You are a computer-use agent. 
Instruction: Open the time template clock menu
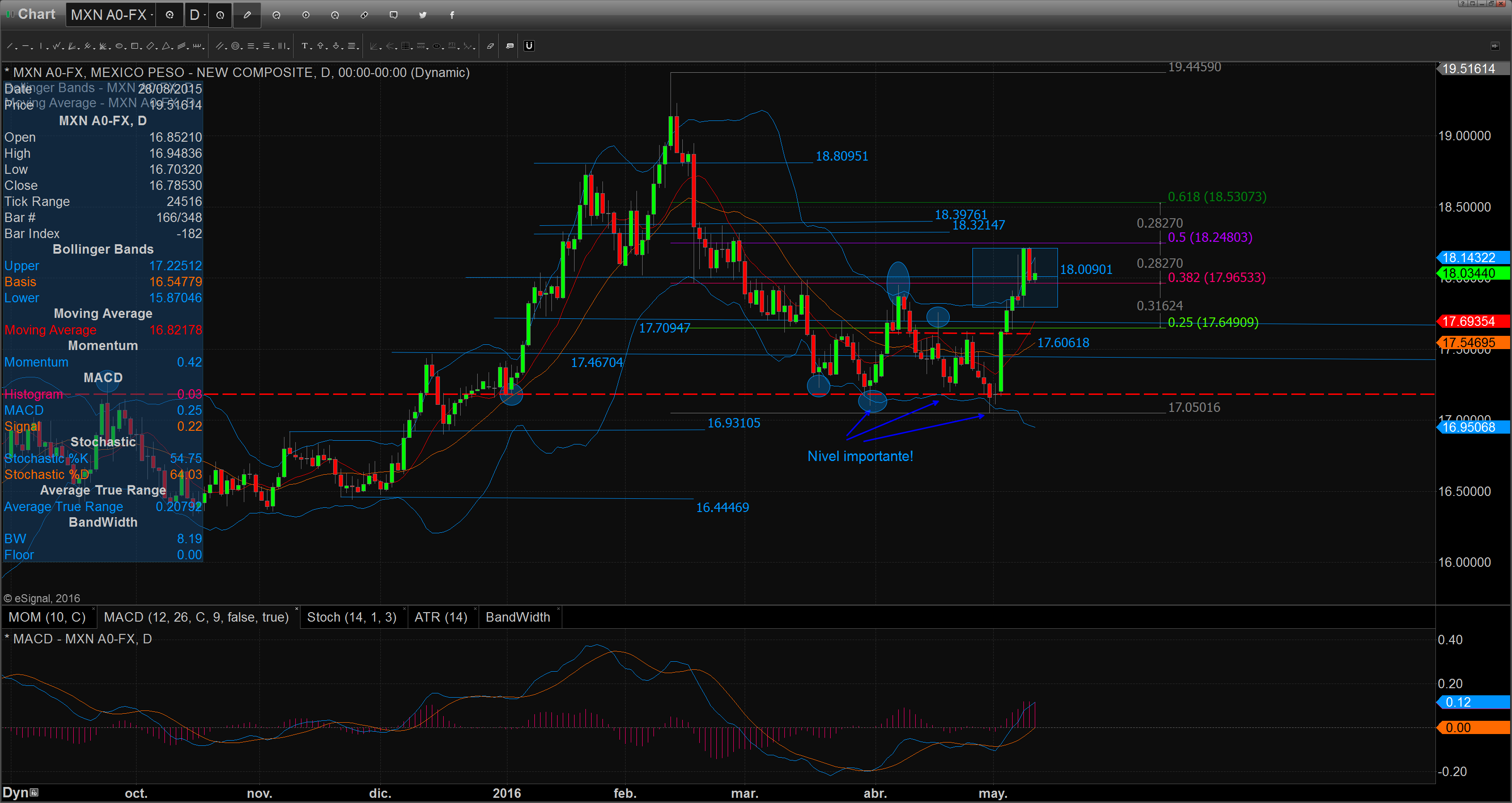(x=220, y=15)
